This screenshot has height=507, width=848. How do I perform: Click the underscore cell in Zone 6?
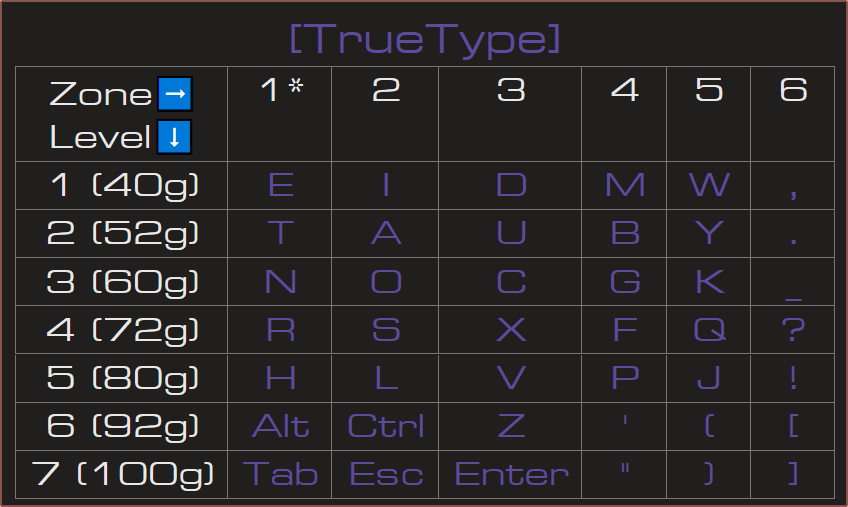(792, 282)
